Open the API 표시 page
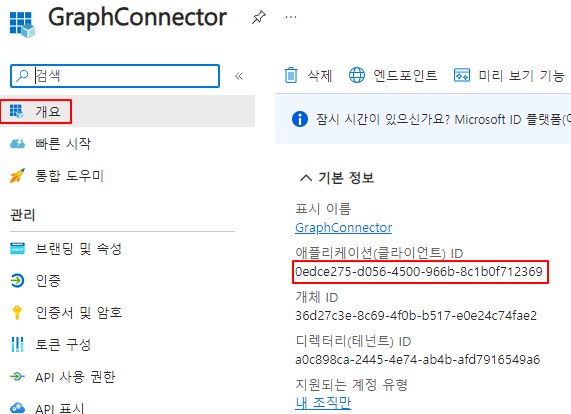Viewport: 571px width, 414px height. (x=60, y=408)
